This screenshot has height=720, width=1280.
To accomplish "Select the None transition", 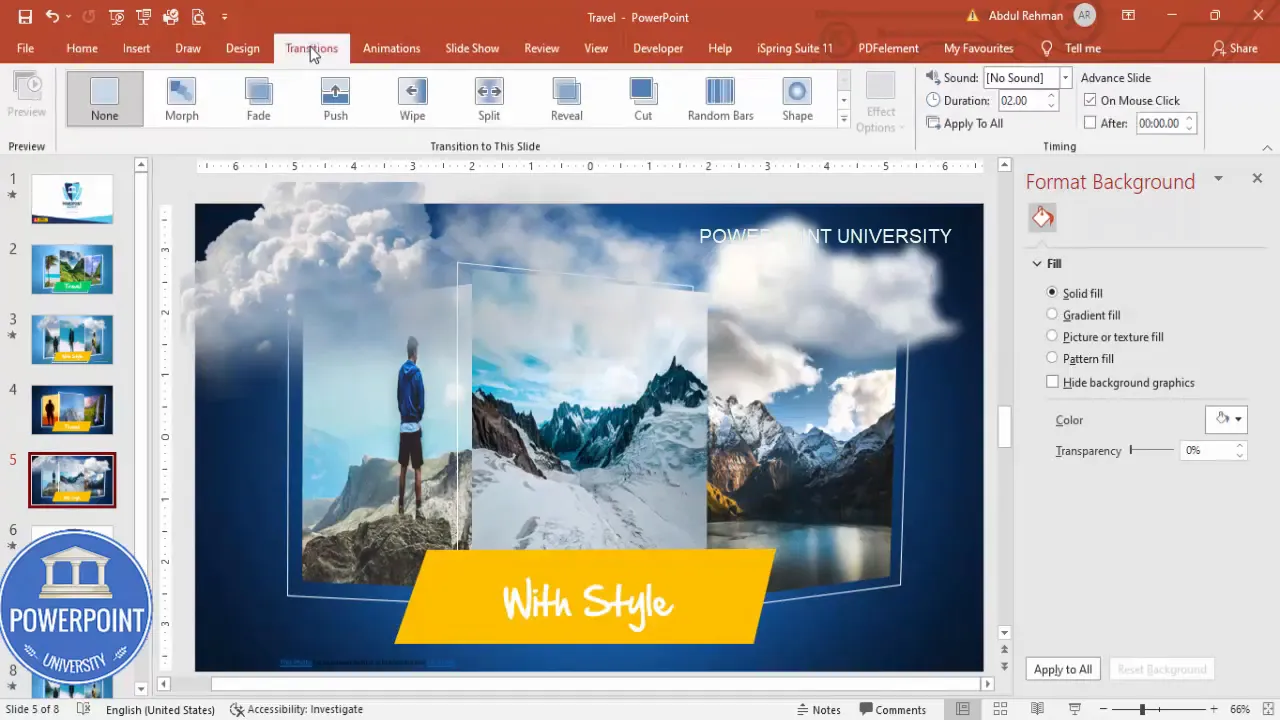I will (105, 98).
